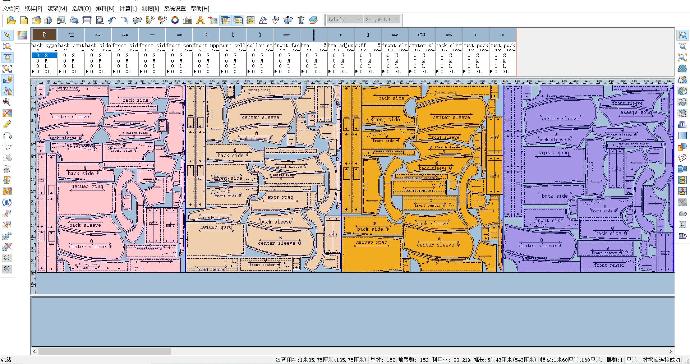Click the blue gradient square in right toolbar

682,136
